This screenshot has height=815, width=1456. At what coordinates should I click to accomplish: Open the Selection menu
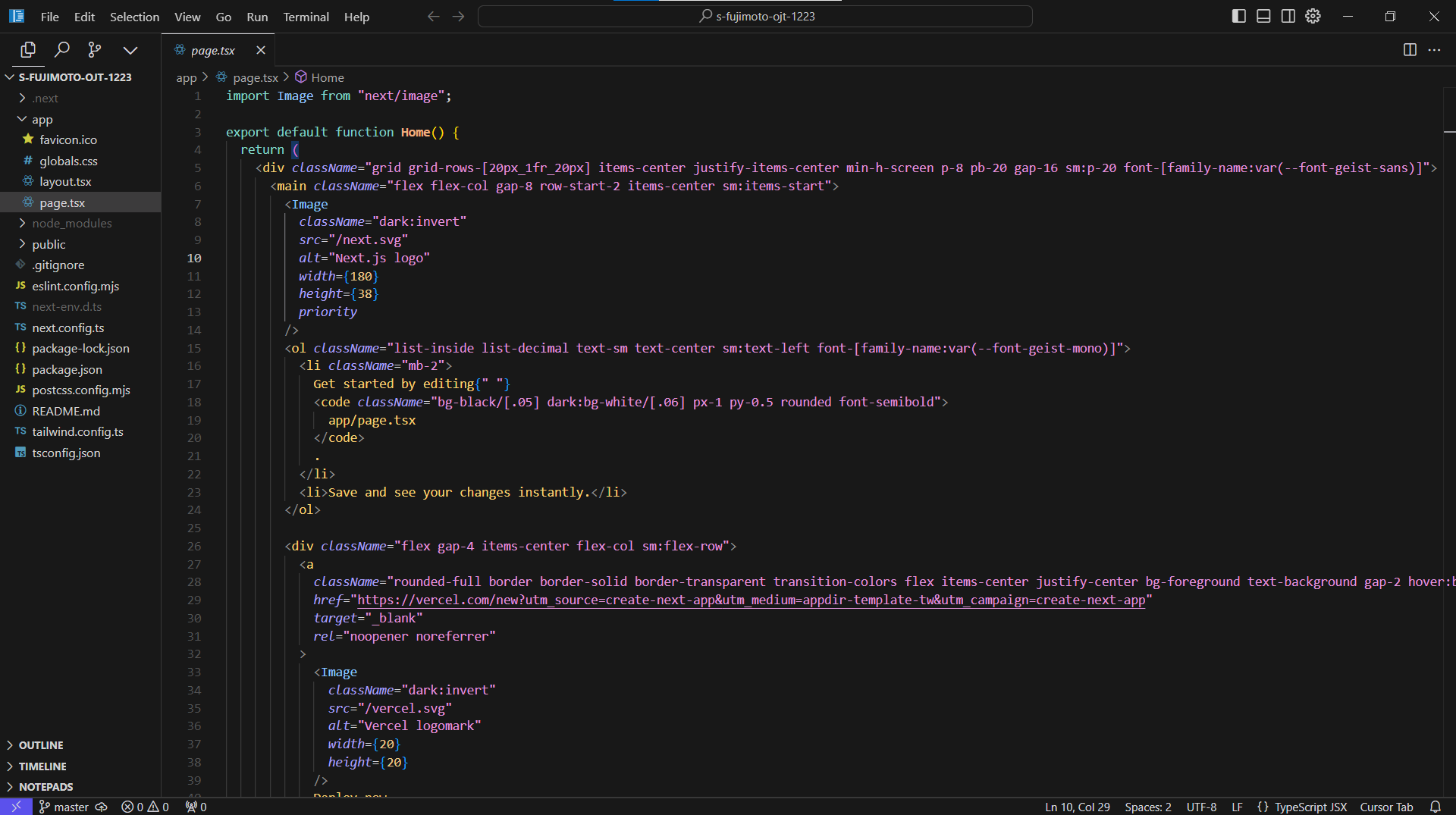(x=134, y=17)
